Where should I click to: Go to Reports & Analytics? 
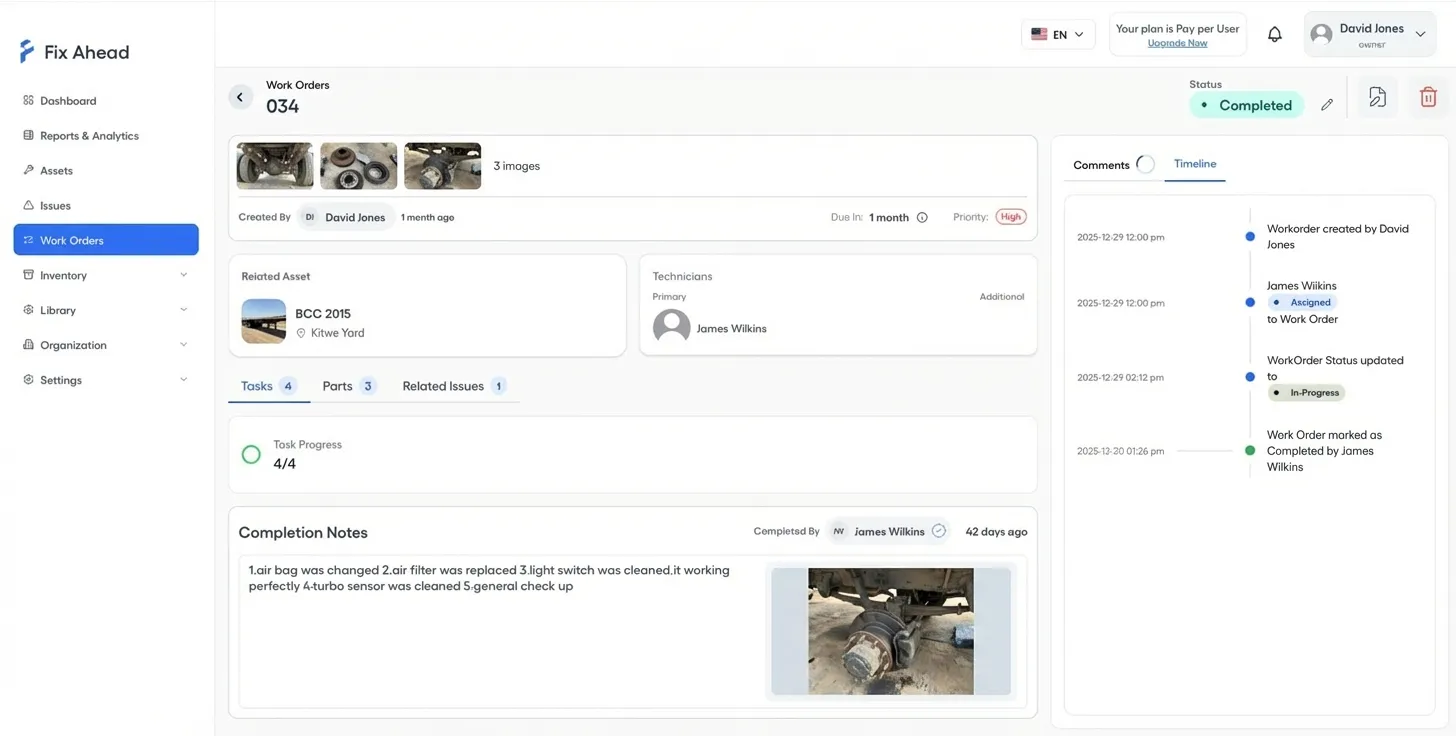[89, 136]
